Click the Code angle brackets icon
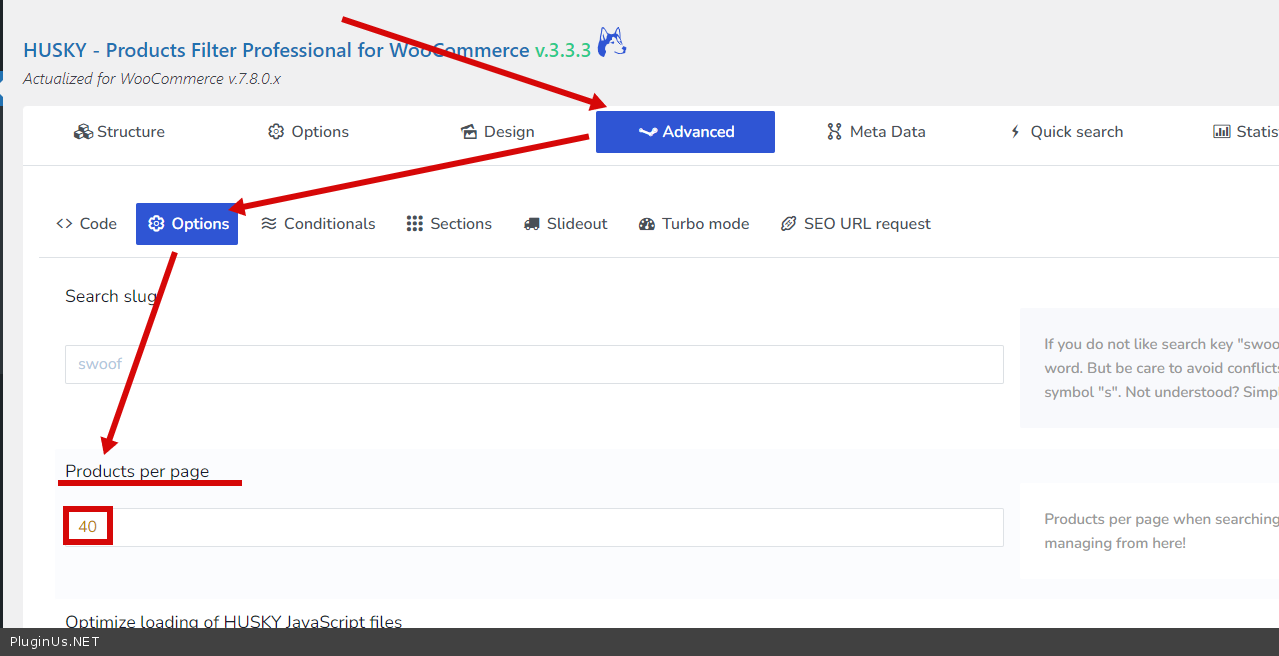The image size is (1279, 656). 64,224
